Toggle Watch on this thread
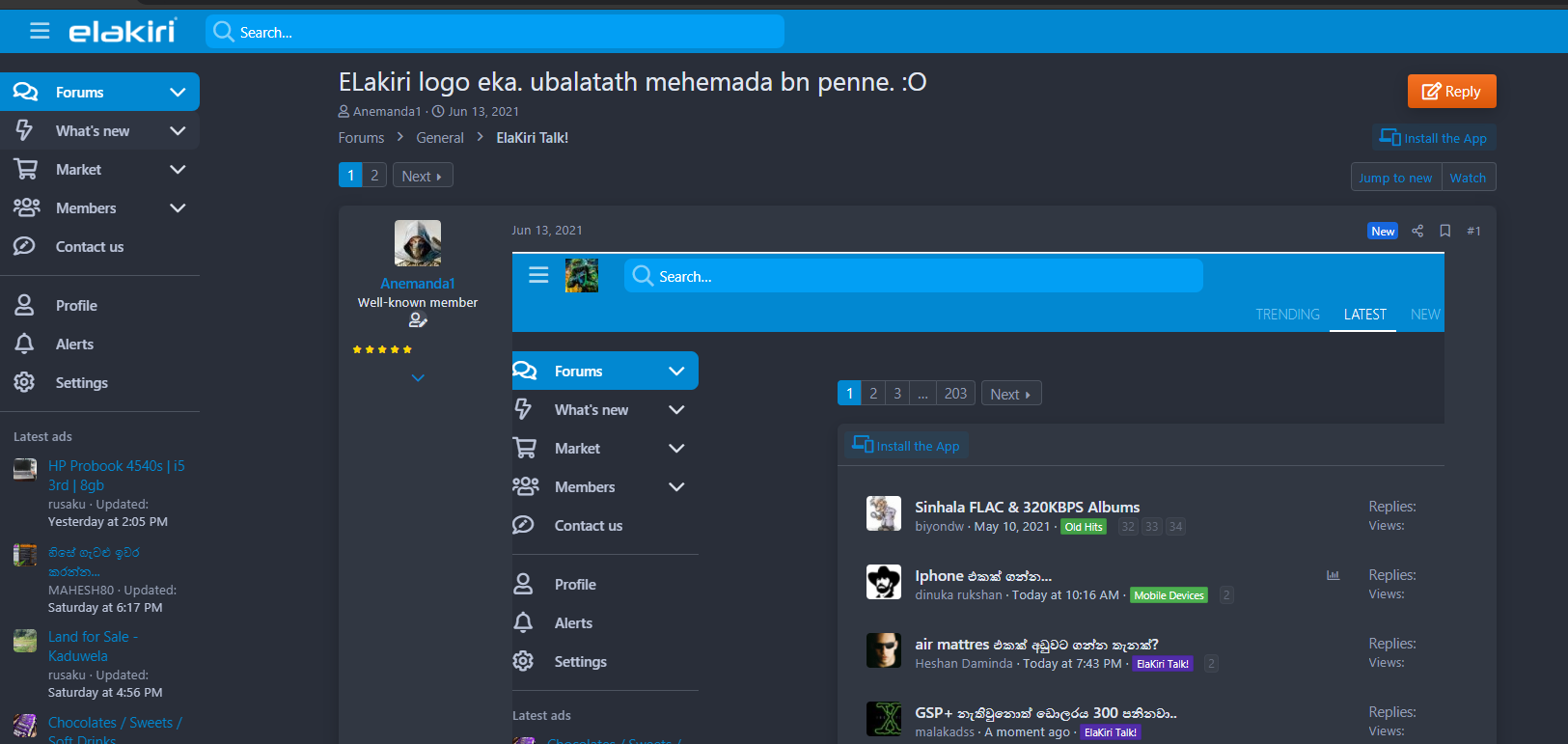This screenshot has height=744, width=1568. click(1468, 178)
